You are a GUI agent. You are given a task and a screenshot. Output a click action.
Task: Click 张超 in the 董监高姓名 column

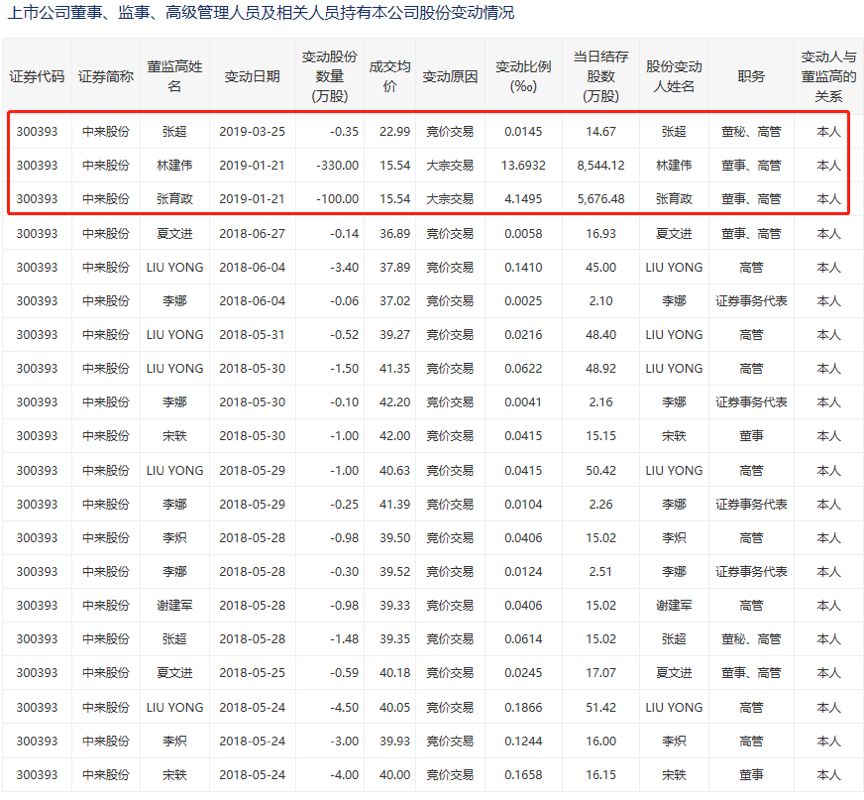point(177,131)
